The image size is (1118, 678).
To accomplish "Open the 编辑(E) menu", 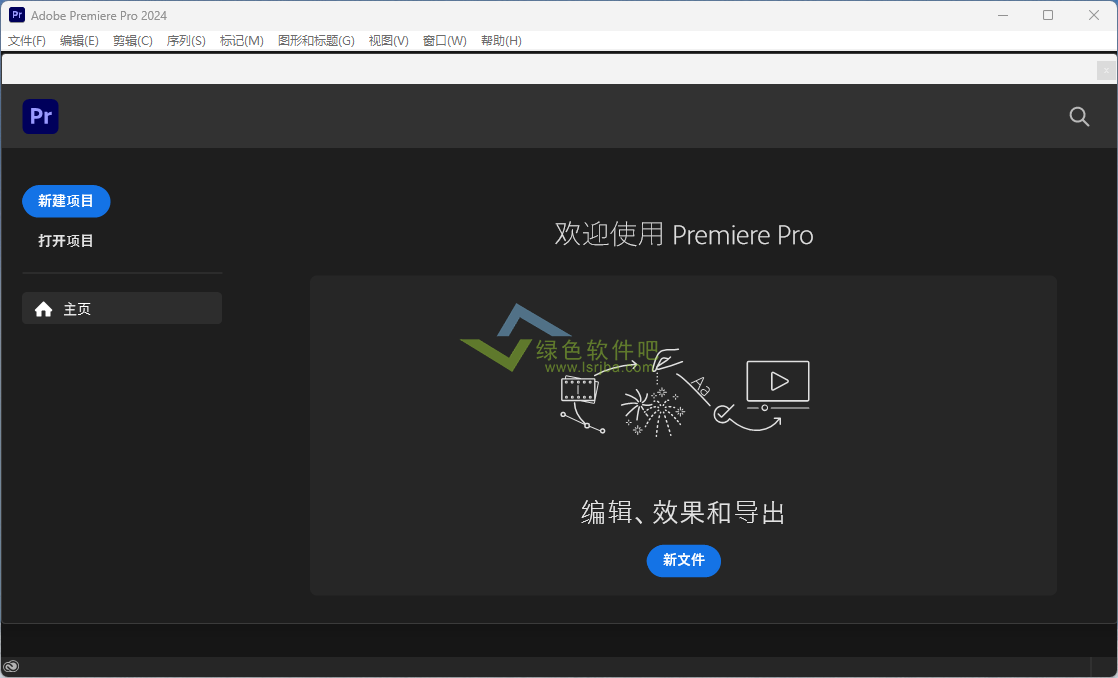I will [x=79, y=41].
